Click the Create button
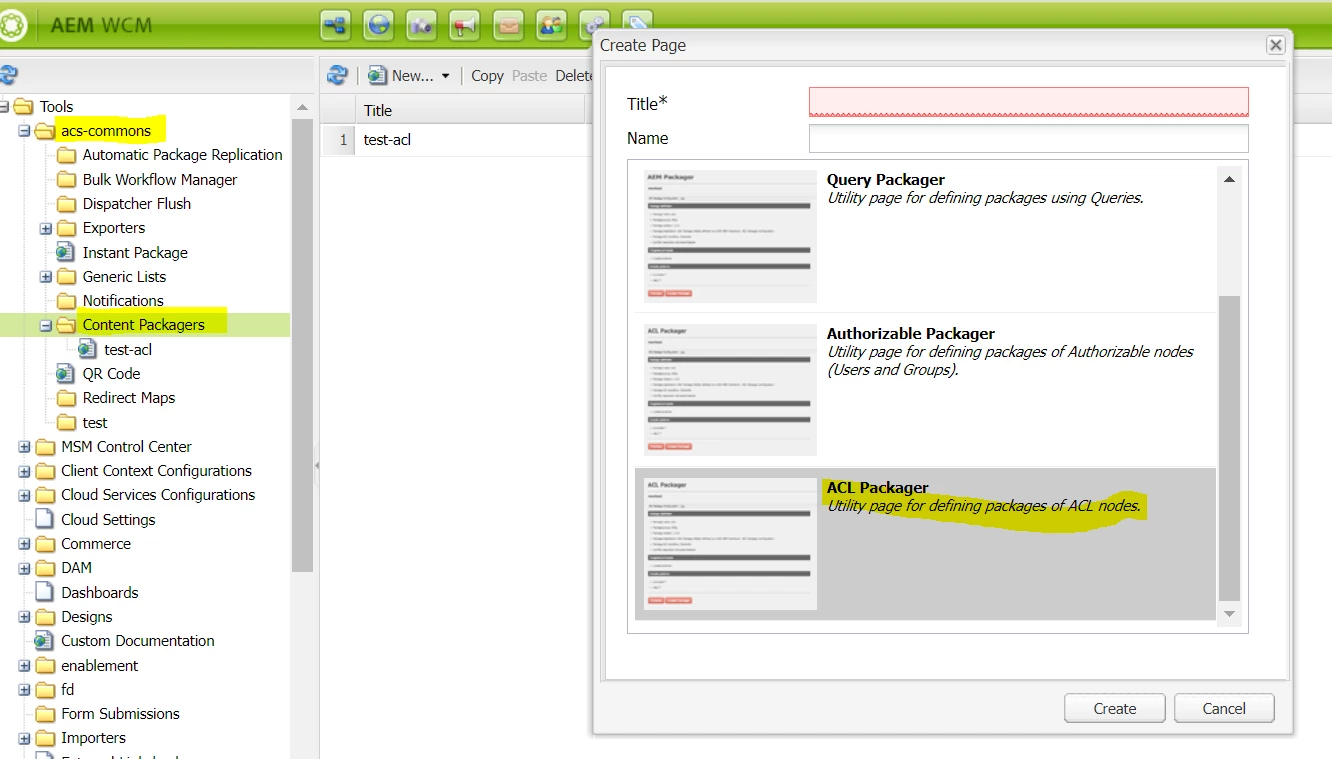The image size is (1332, 759). click(x=1115, y=708)
